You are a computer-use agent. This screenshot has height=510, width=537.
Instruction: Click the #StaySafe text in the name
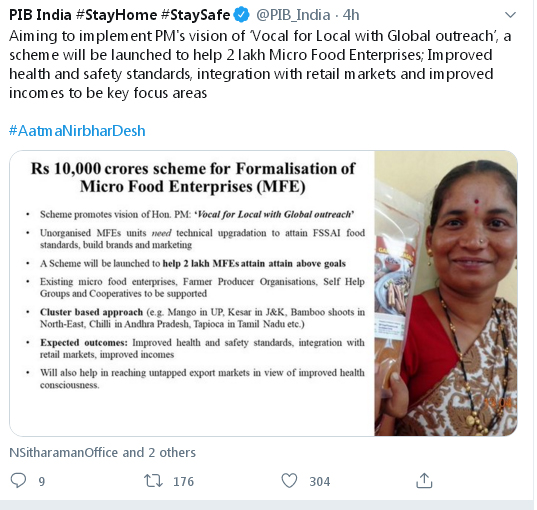196,15
